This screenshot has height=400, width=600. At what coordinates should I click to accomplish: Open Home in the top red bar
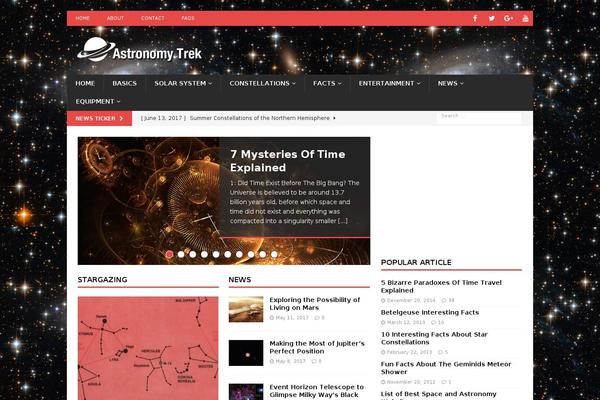point(82,18)
